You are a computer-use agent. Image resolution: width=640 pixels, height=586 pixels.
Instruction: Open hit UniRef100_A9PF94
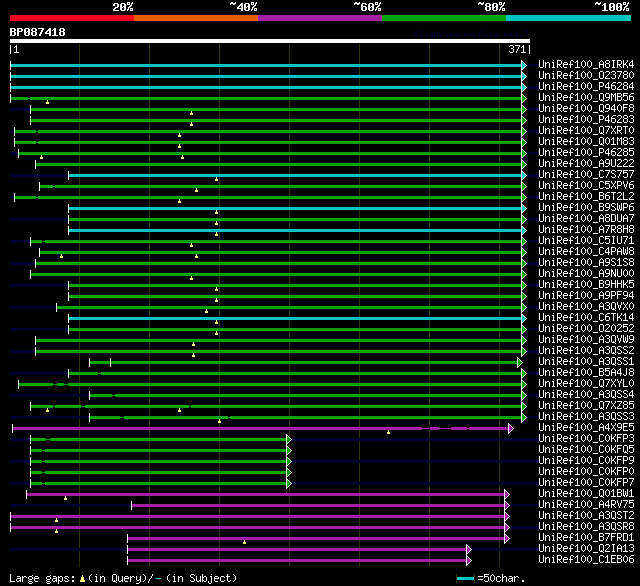(586, 295)
